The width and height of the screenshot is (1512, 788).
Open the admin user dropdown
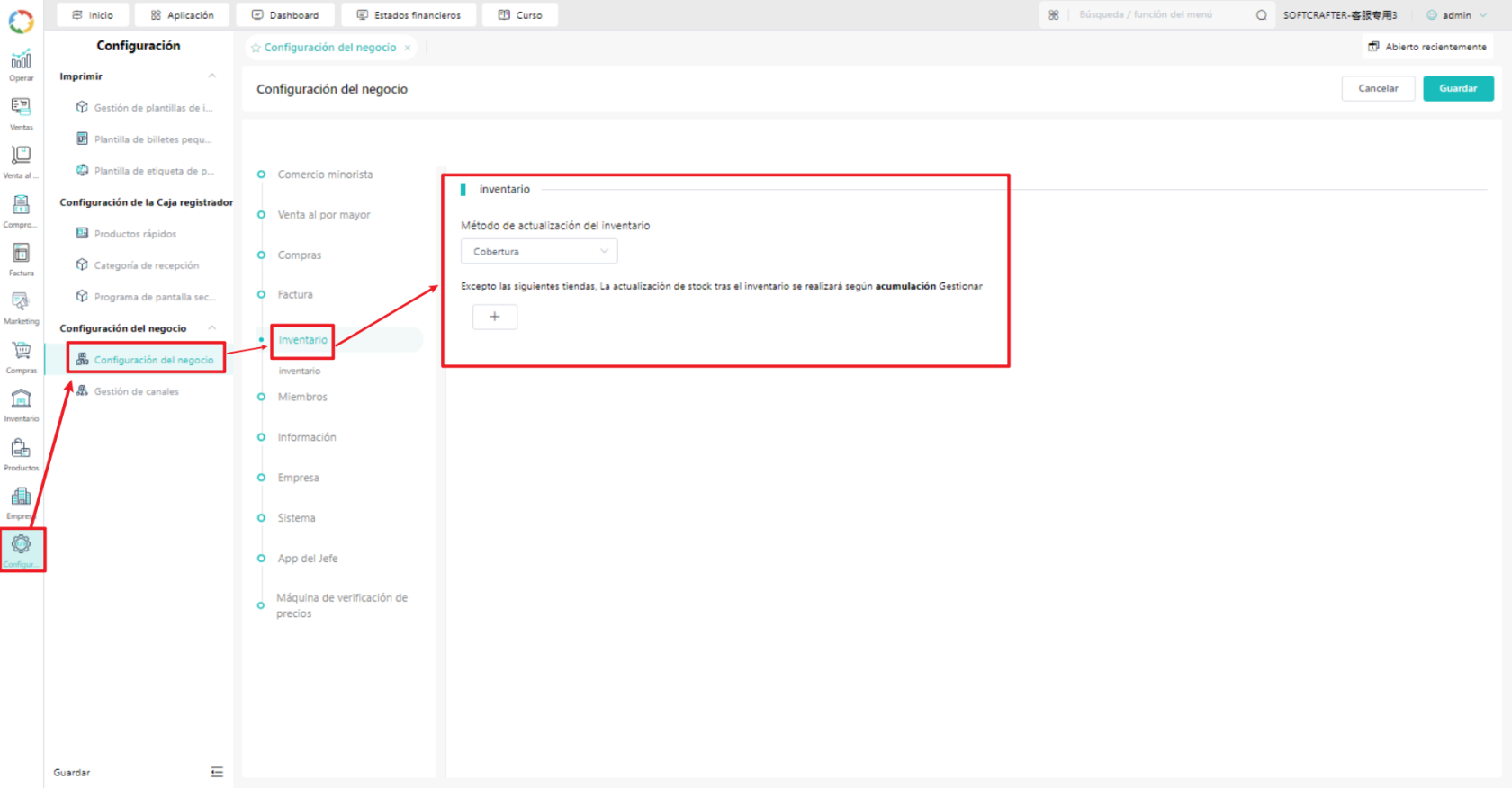(x=1456, y=14)
